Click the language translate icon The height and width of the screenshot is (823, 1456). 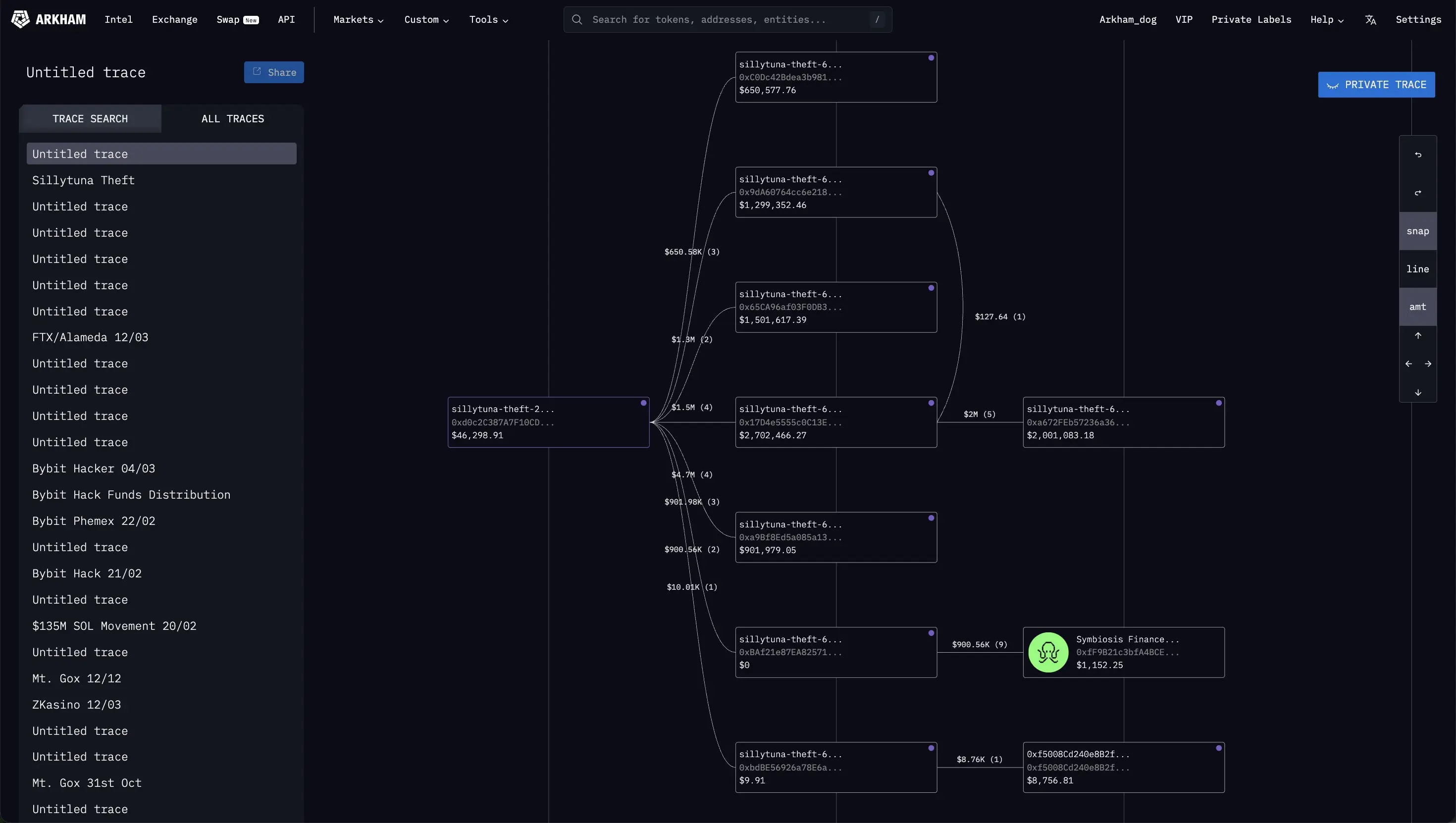1370,20
